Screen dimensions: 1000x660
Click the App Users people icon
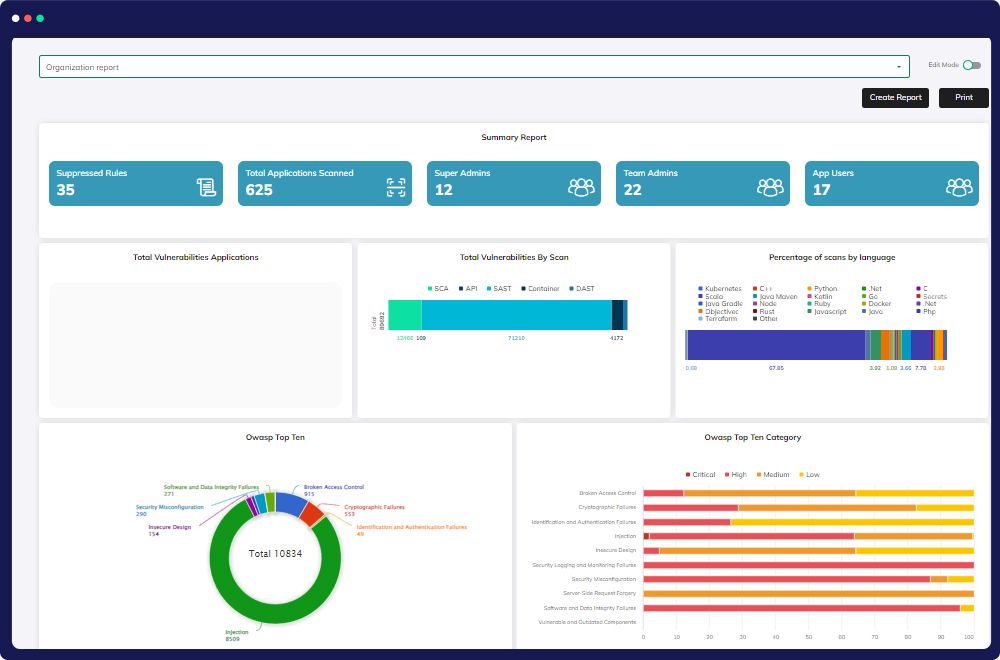coord(959,187)
